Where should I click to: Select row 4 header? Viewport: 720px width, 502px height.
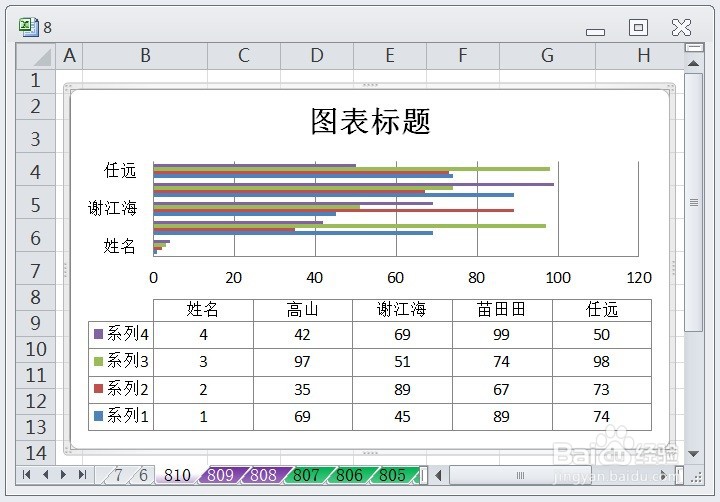pos(35,169)
